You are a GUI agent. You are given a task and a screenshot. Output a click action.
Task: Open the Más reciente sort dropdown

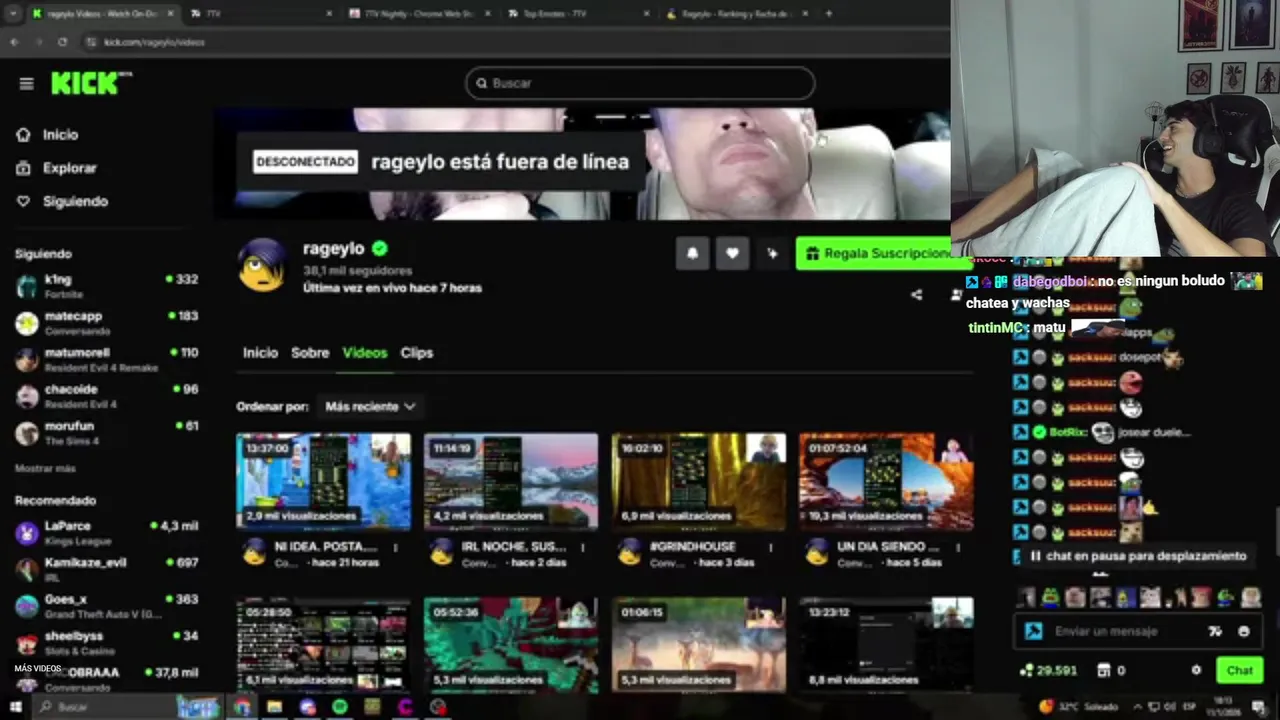(370, 406)
